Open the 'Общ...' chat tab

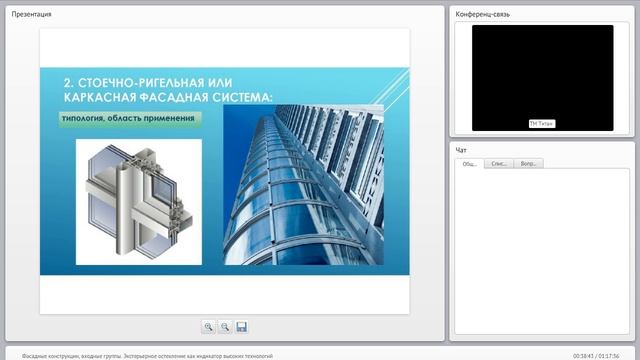[x=470, y=164]
